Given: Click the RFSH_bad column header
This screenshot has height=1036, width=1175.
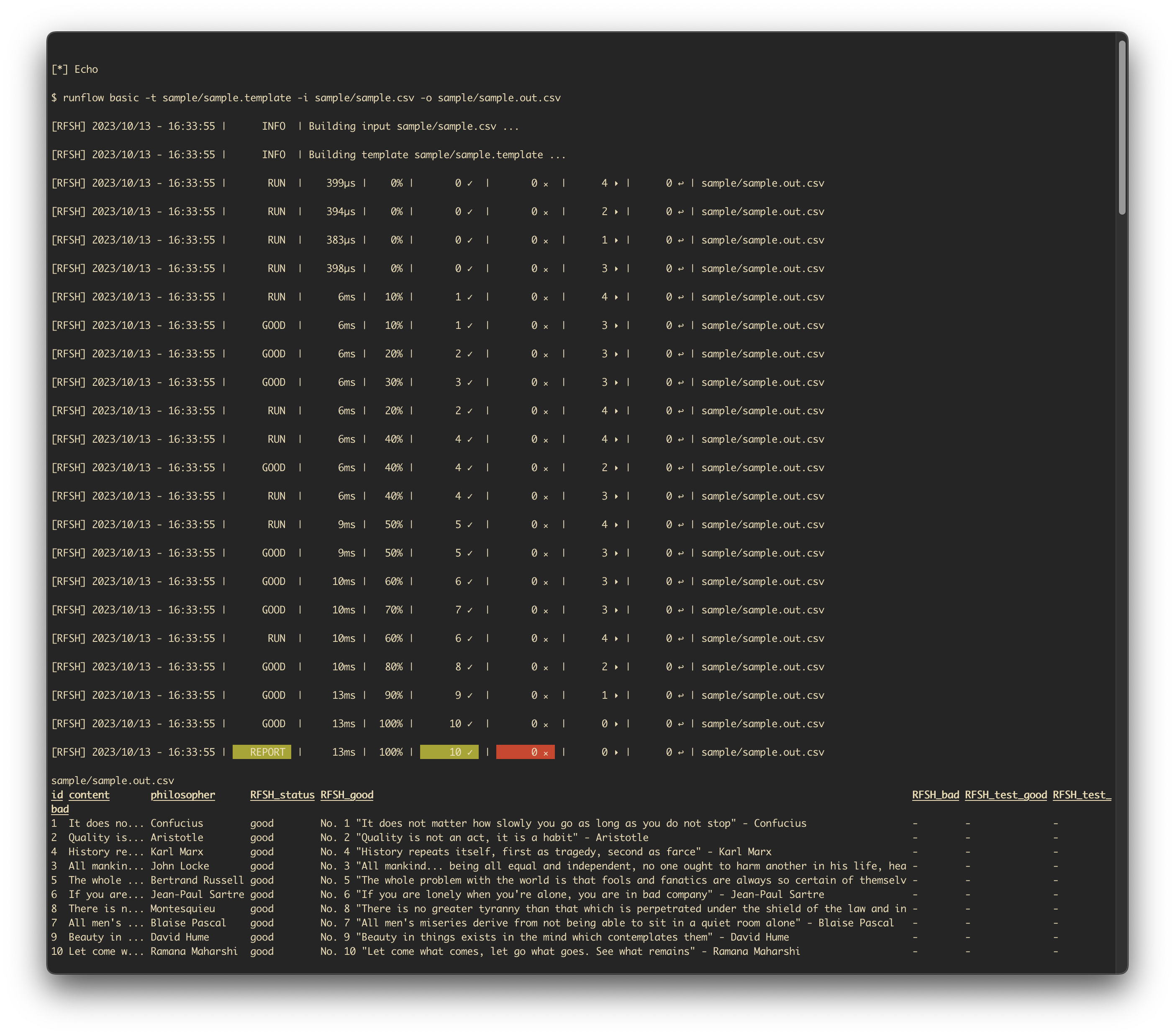Looking at the screenshot, I should (x=935, y=795).
